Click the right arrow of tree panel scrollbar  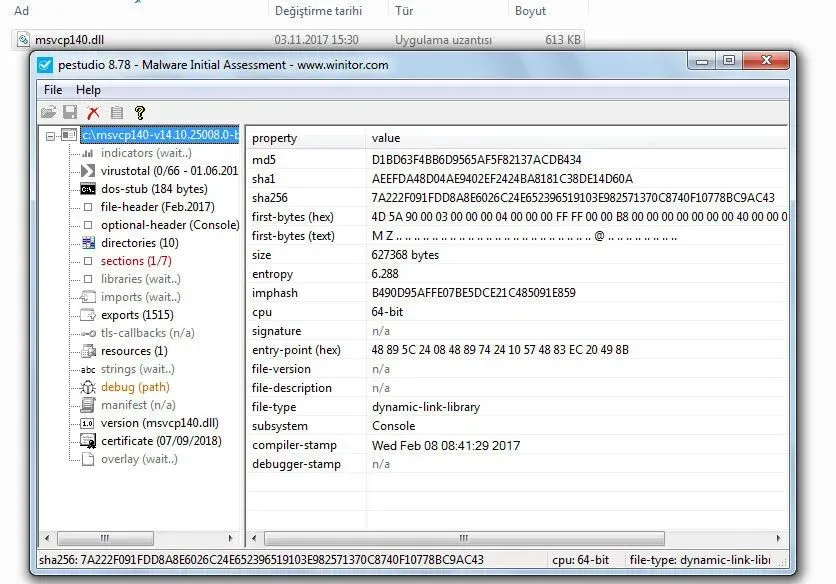(232, 538)
